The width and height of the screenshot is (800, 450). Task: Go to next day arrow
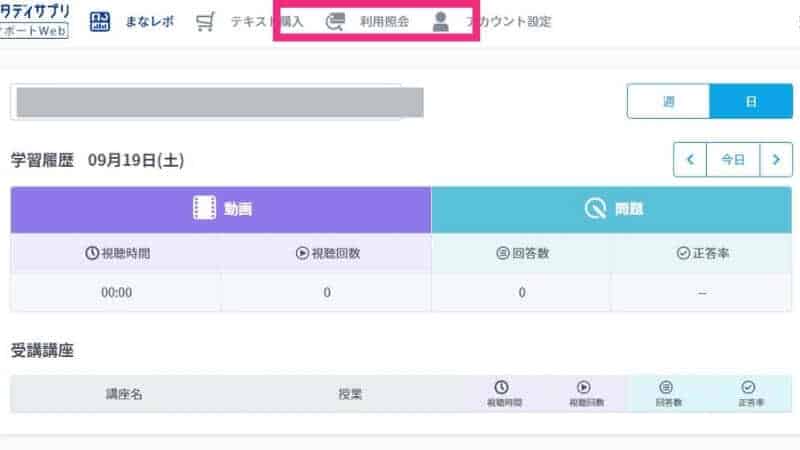(776, 160)
